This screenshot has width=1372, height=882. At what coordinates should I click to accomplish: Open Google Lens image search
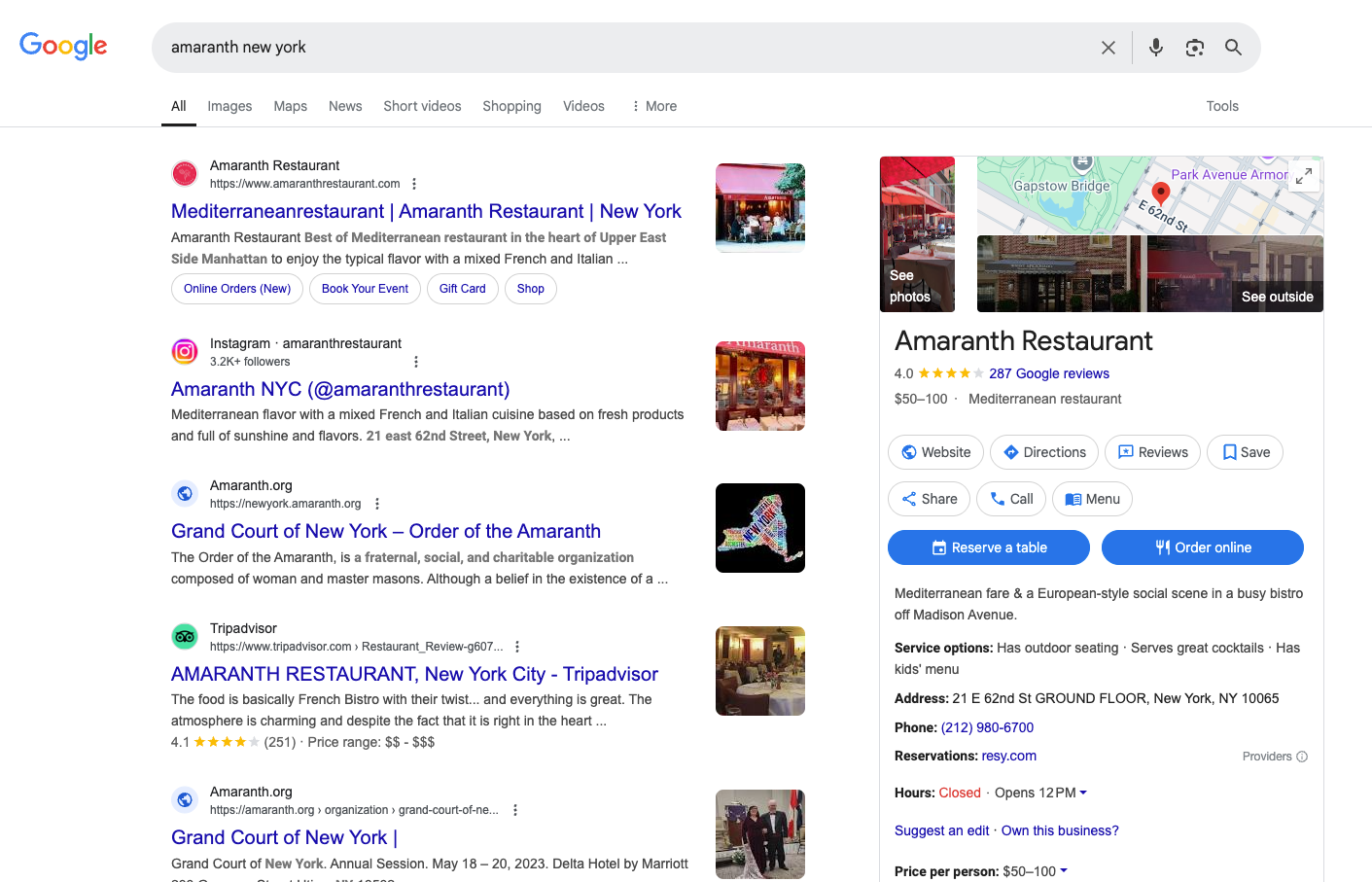tap(1194, 47)
